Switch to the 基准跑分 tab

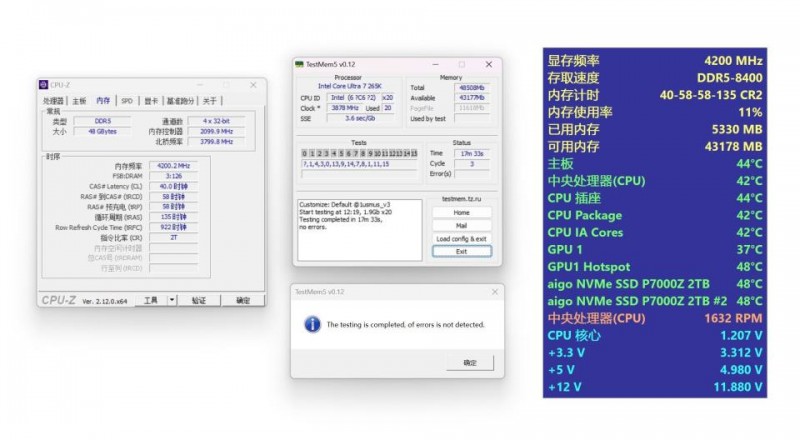(181, 101)
